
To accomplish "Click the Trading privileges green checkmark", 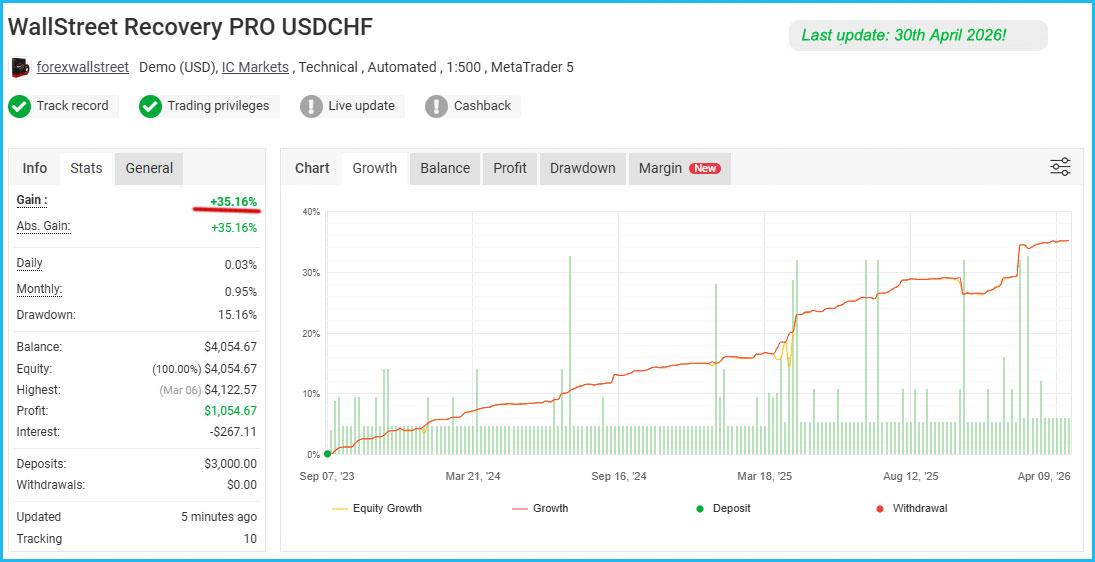I will 150,106.
